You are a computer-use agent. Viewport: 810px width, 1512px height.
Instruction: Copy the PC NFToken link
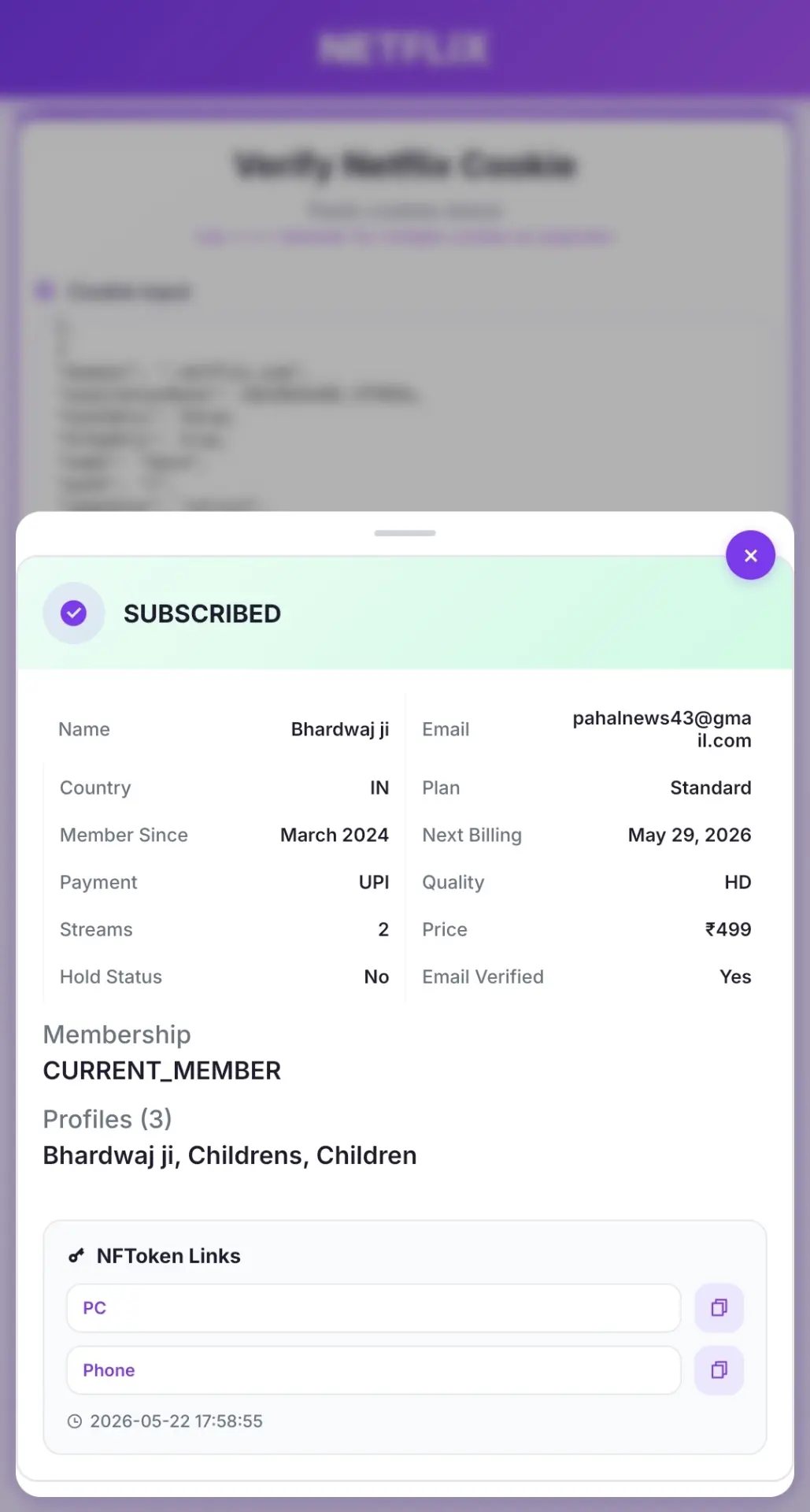tap(719, 1308)
